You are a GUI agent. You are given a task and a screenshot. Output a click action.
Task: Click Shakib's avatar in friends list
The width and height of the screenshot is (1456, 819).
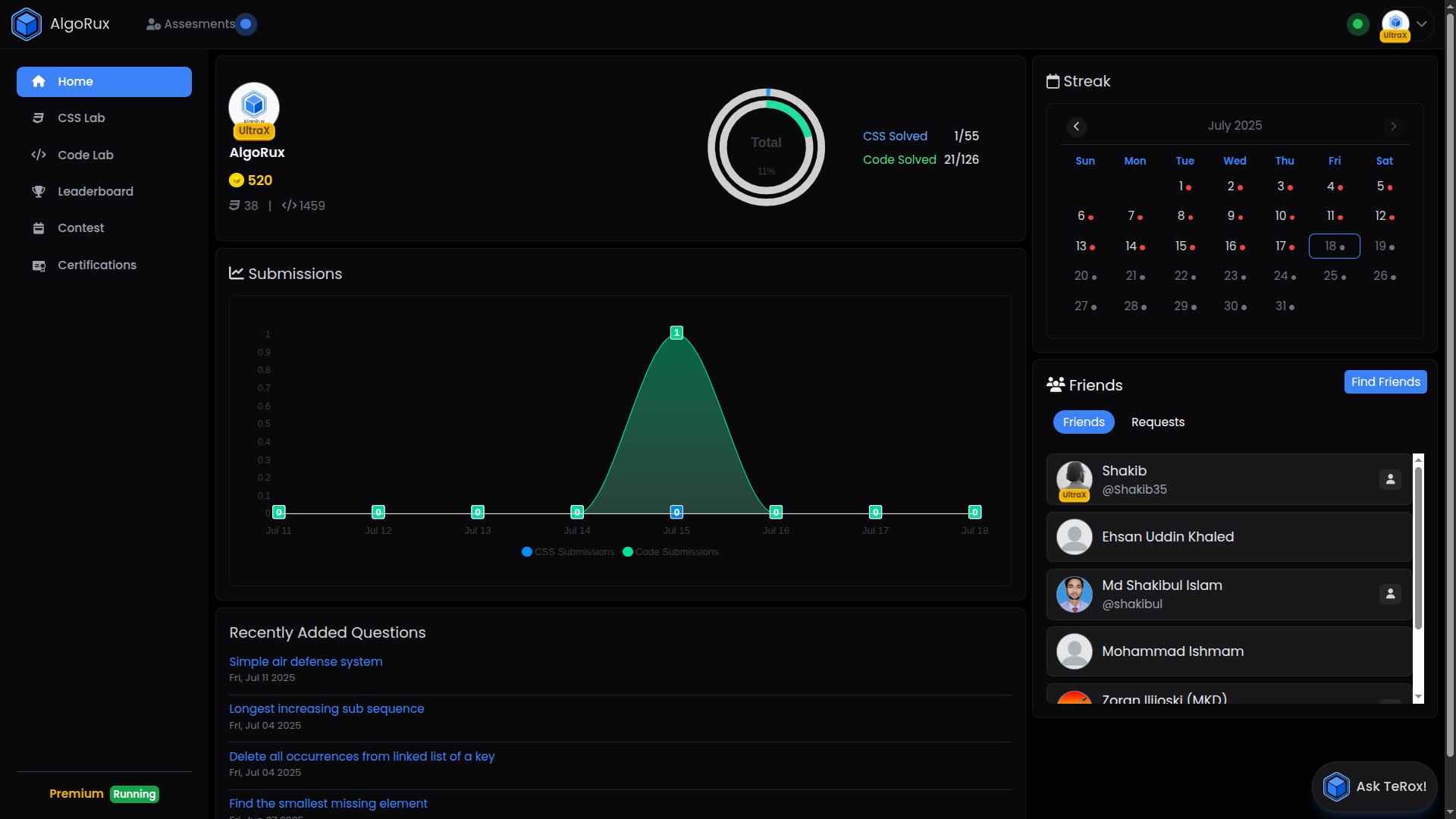point(1074,480)
